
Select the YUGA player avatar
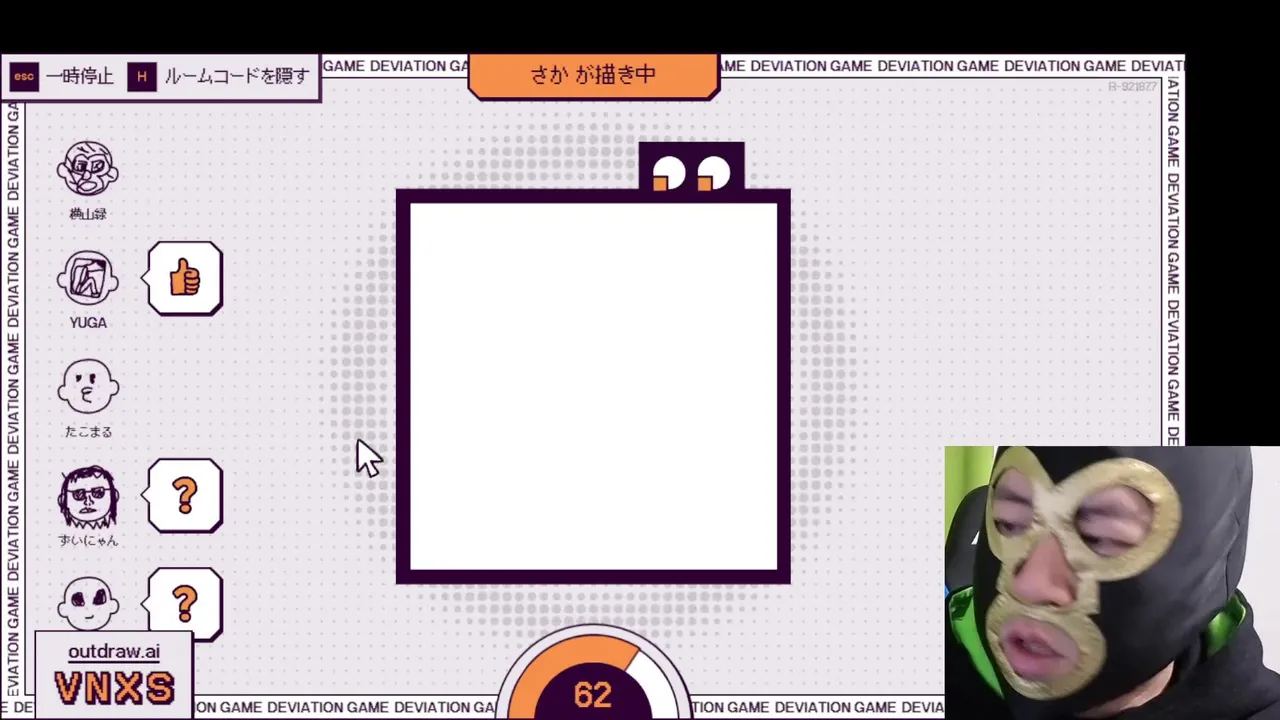[x=88, y=279]
